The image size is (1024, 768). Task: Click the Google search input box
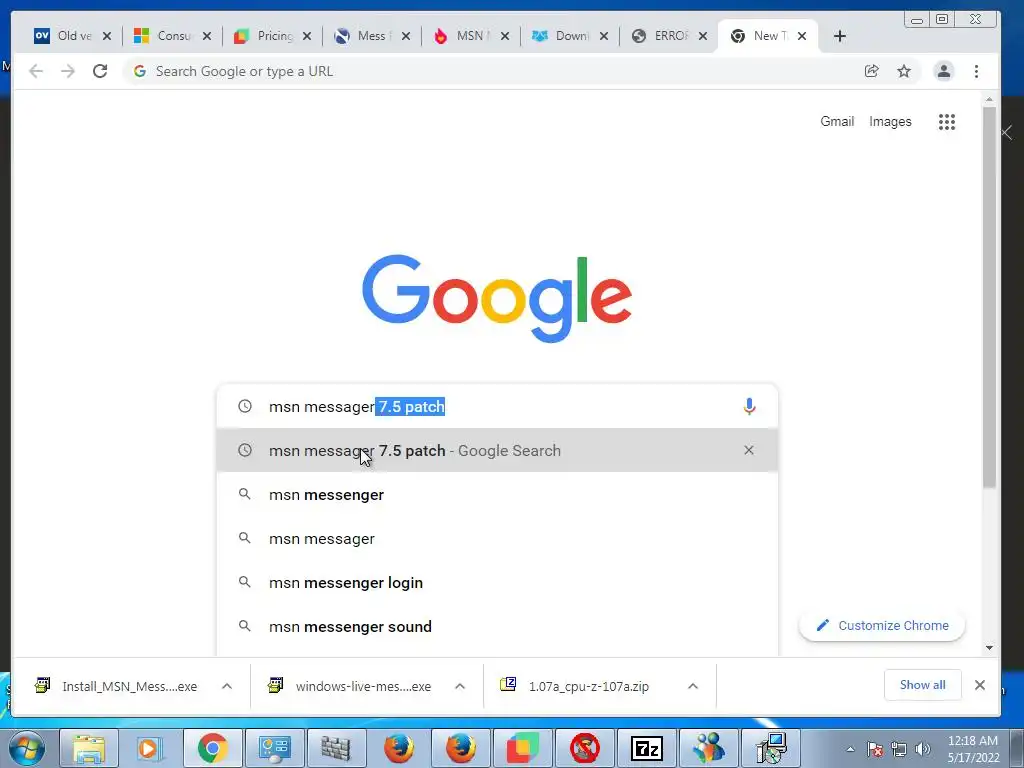496,406
